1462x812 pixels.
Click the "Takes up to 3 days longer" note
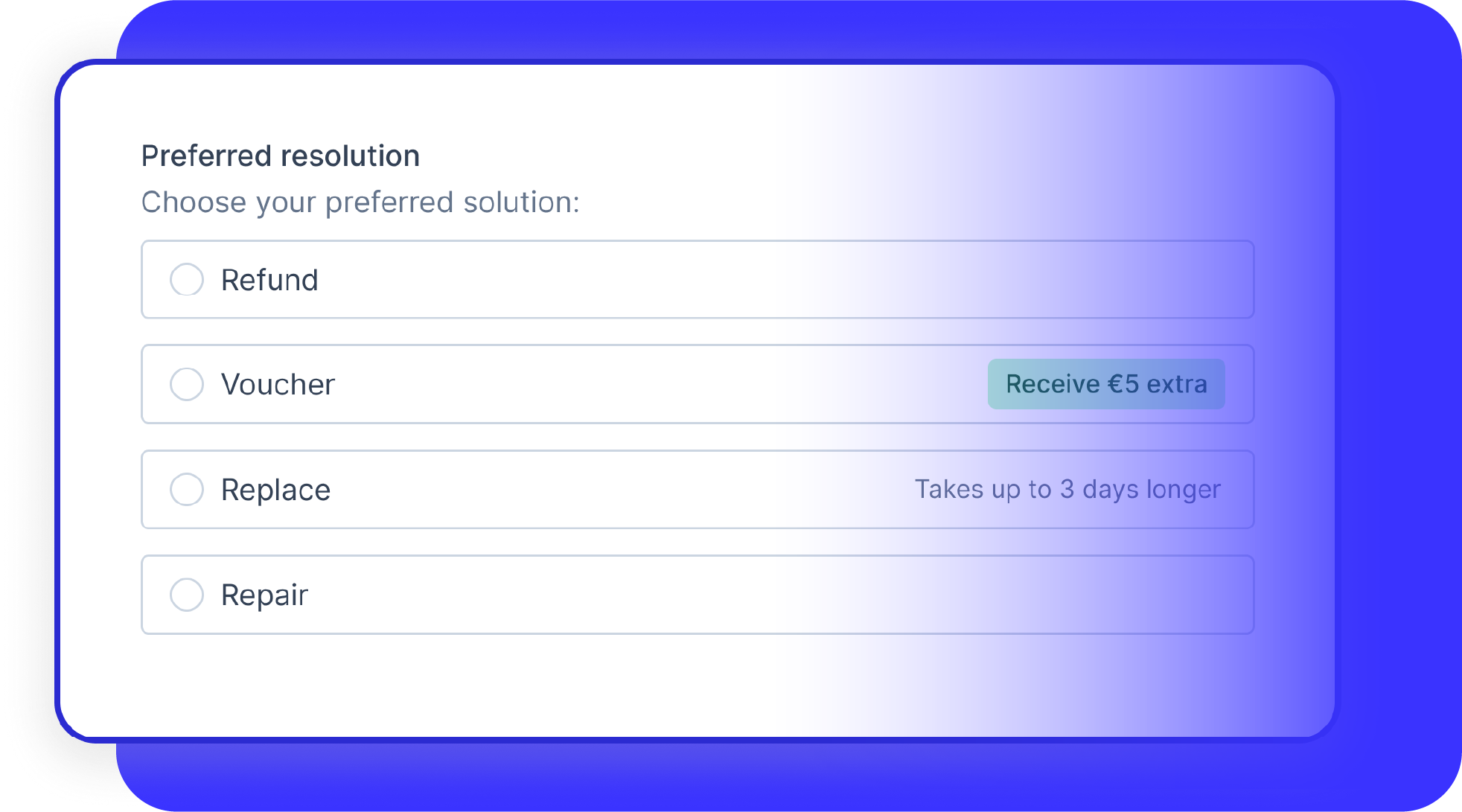(1067, 490)
